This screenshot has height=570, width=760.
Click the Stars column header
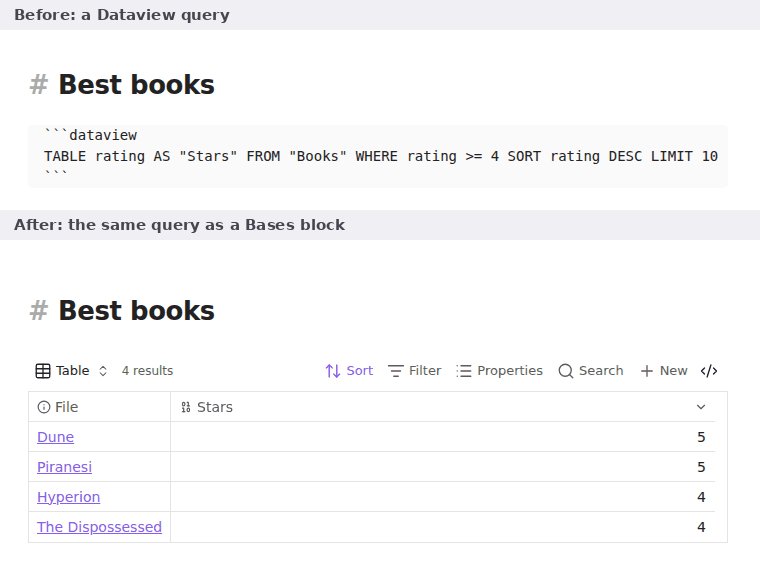(443, 407)
